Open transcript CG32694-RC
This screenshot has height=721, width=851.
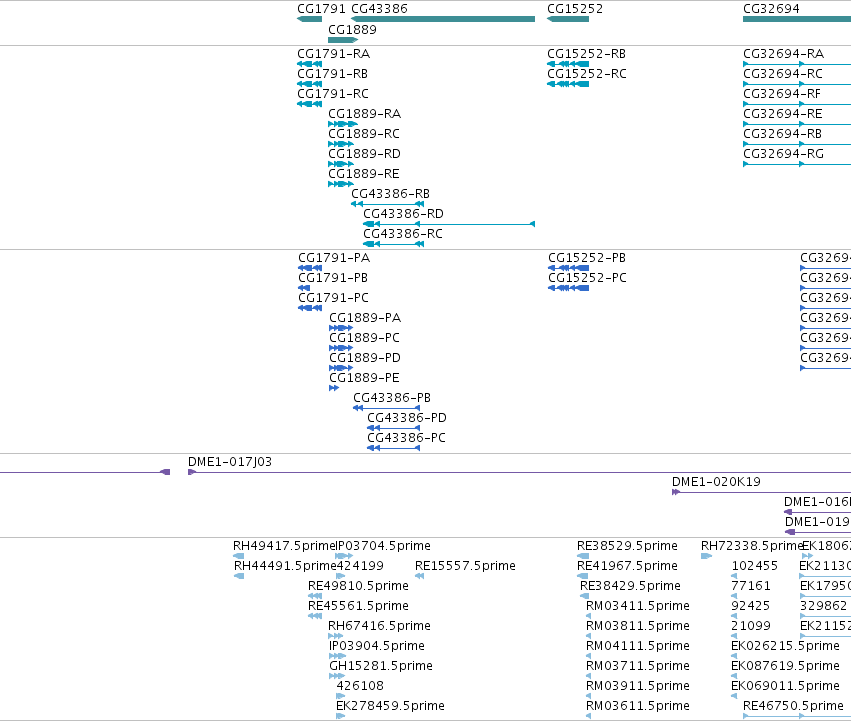tap(783, 74)
